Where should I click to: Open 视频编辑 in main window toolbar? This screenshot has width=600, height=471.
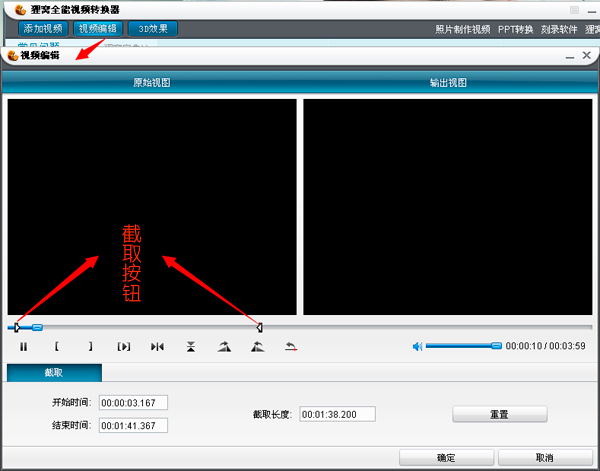pyautogui.click(x=98, y=29)
